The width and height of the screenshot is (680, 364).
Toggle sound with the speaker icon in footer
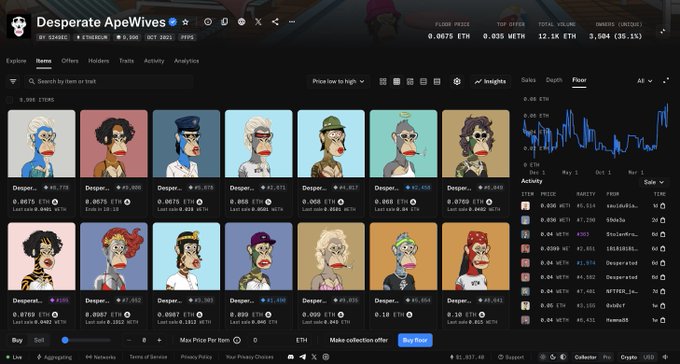coord(666,357)
